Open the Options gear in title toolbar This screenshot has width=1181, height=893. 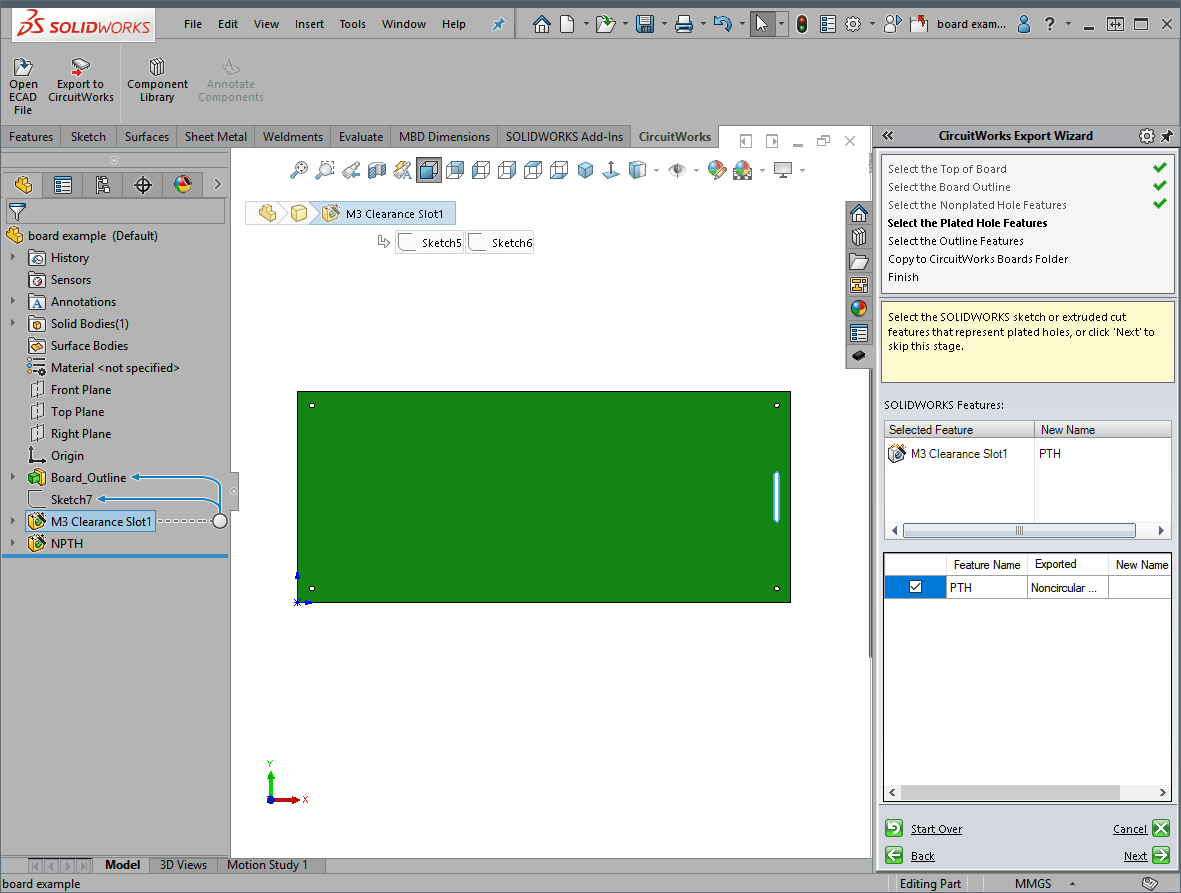point(853,24)
